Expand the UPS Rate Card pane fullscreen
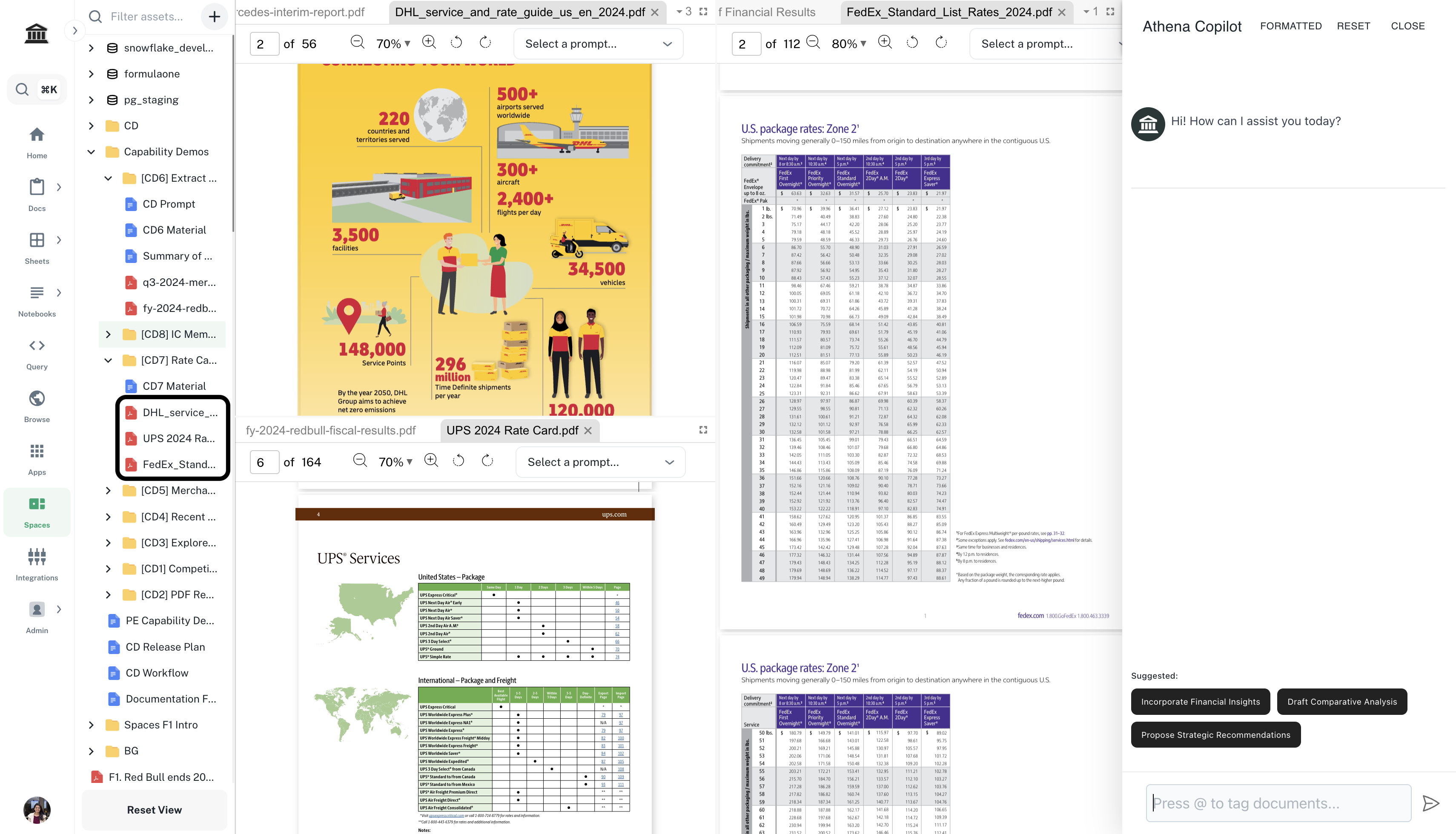Viewport: 1456px width, 834px height. pyautogui.click(x=703, y=430)
